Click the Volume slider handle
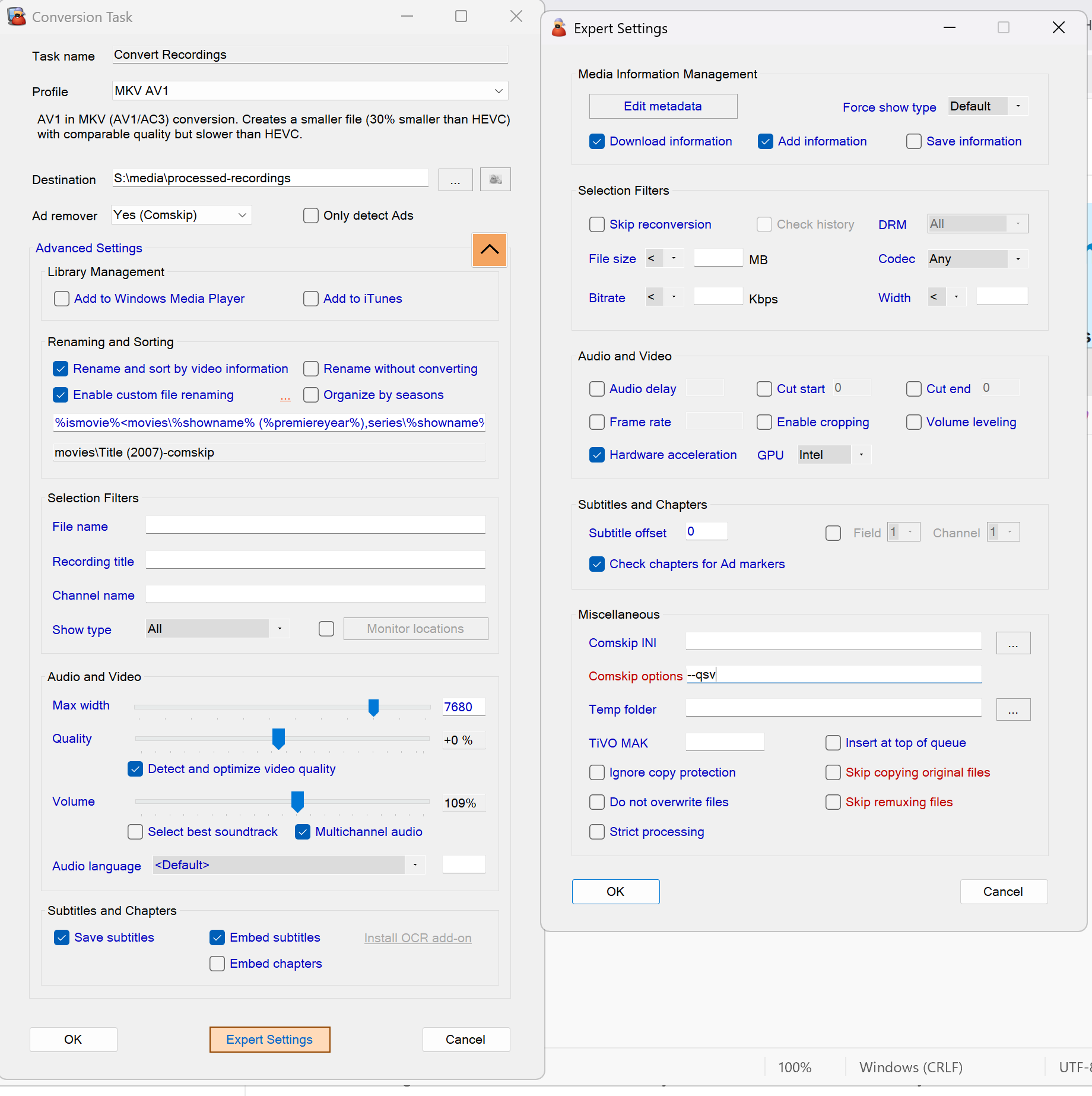The image size is (1092, 1096). point(297,802)
